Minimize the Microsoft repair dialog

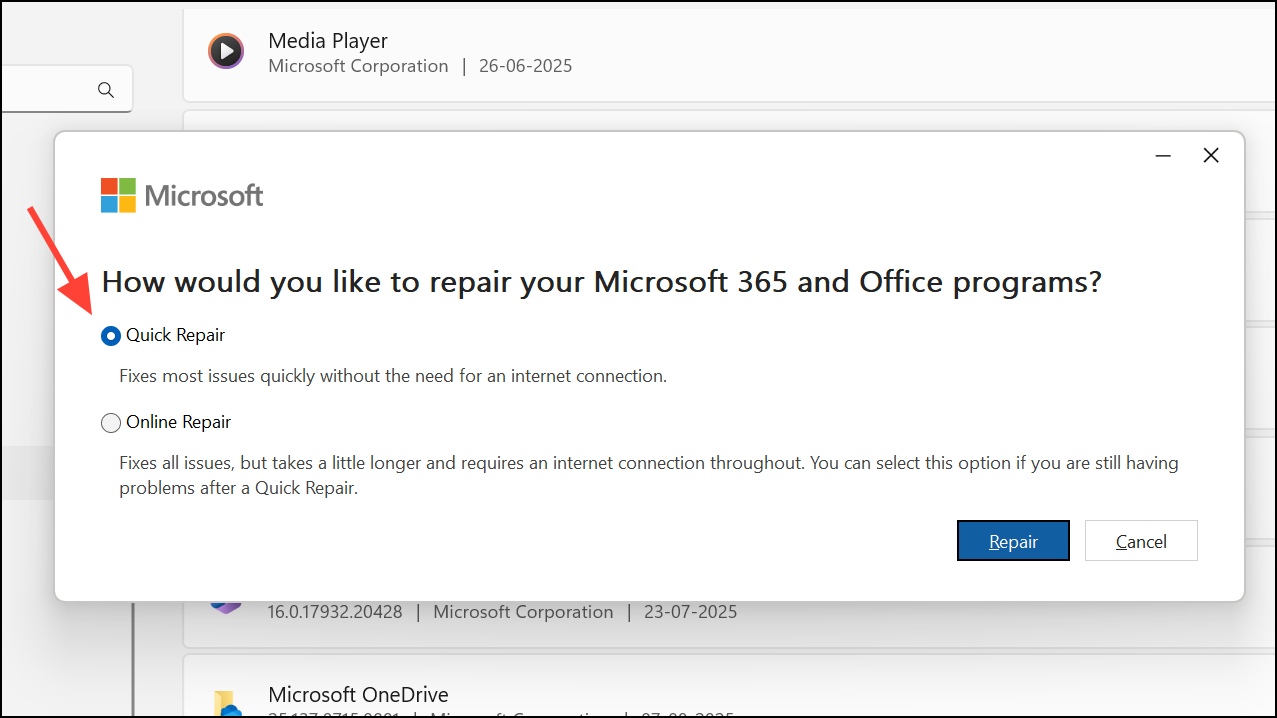[1163, 156]
